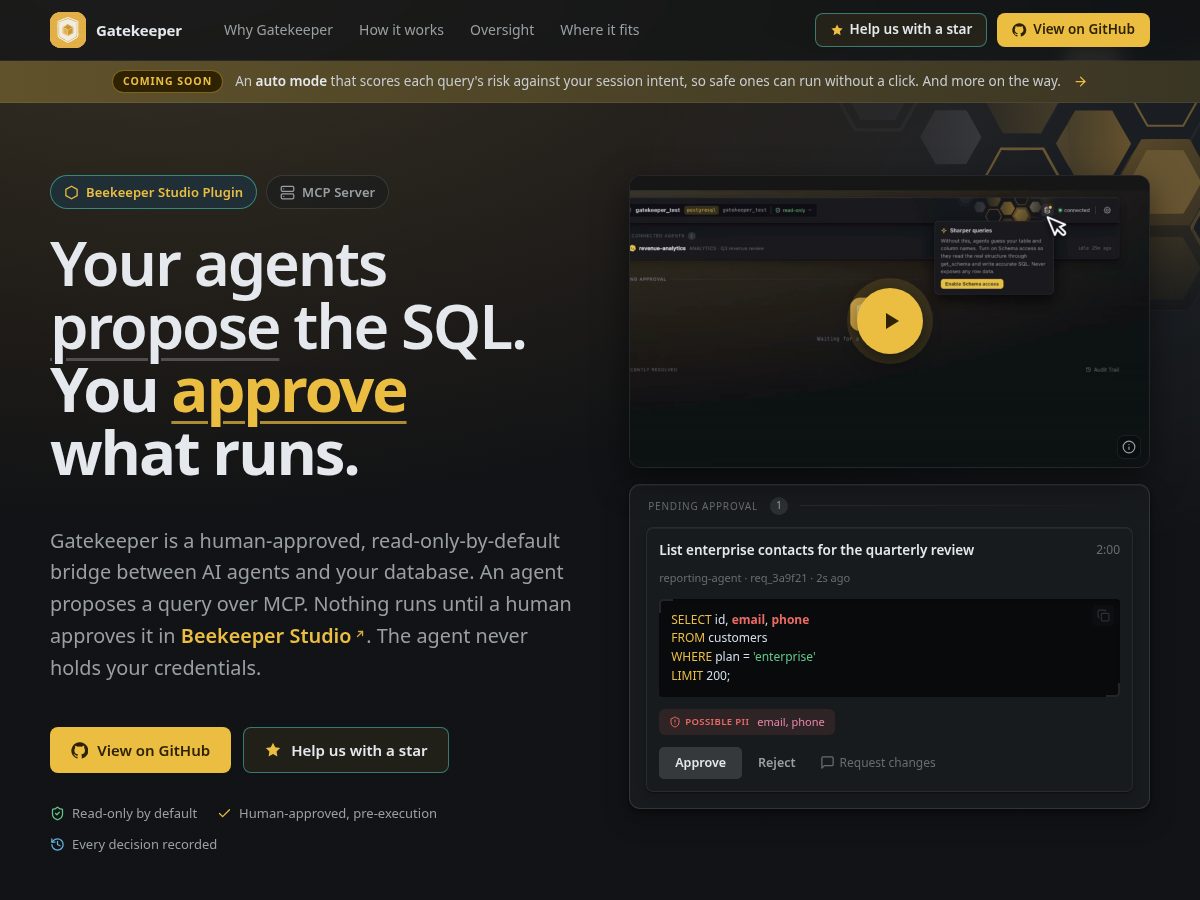This screenshot has height=900, width=1200.
Task: Click the info icon on the video preview
Action: (x=1129, y=447)
